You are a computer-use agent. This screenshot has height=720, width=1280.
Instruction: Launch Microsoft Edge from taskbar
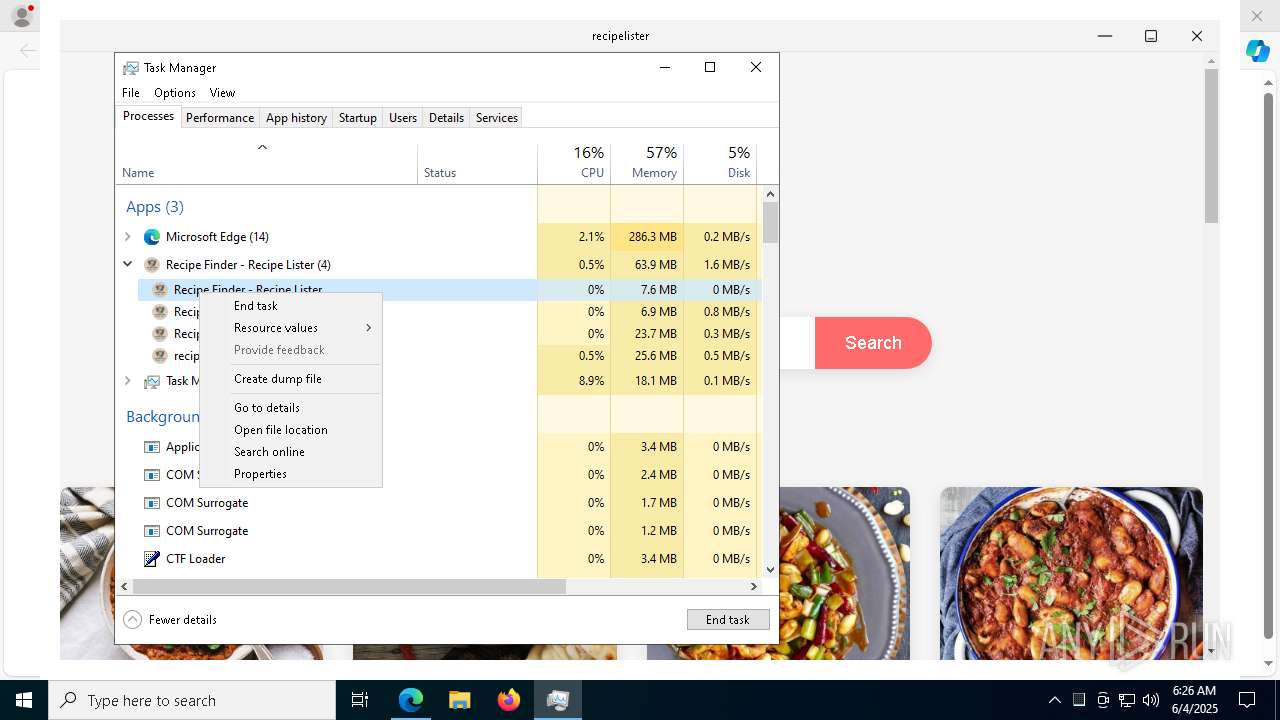coord(411,700)
